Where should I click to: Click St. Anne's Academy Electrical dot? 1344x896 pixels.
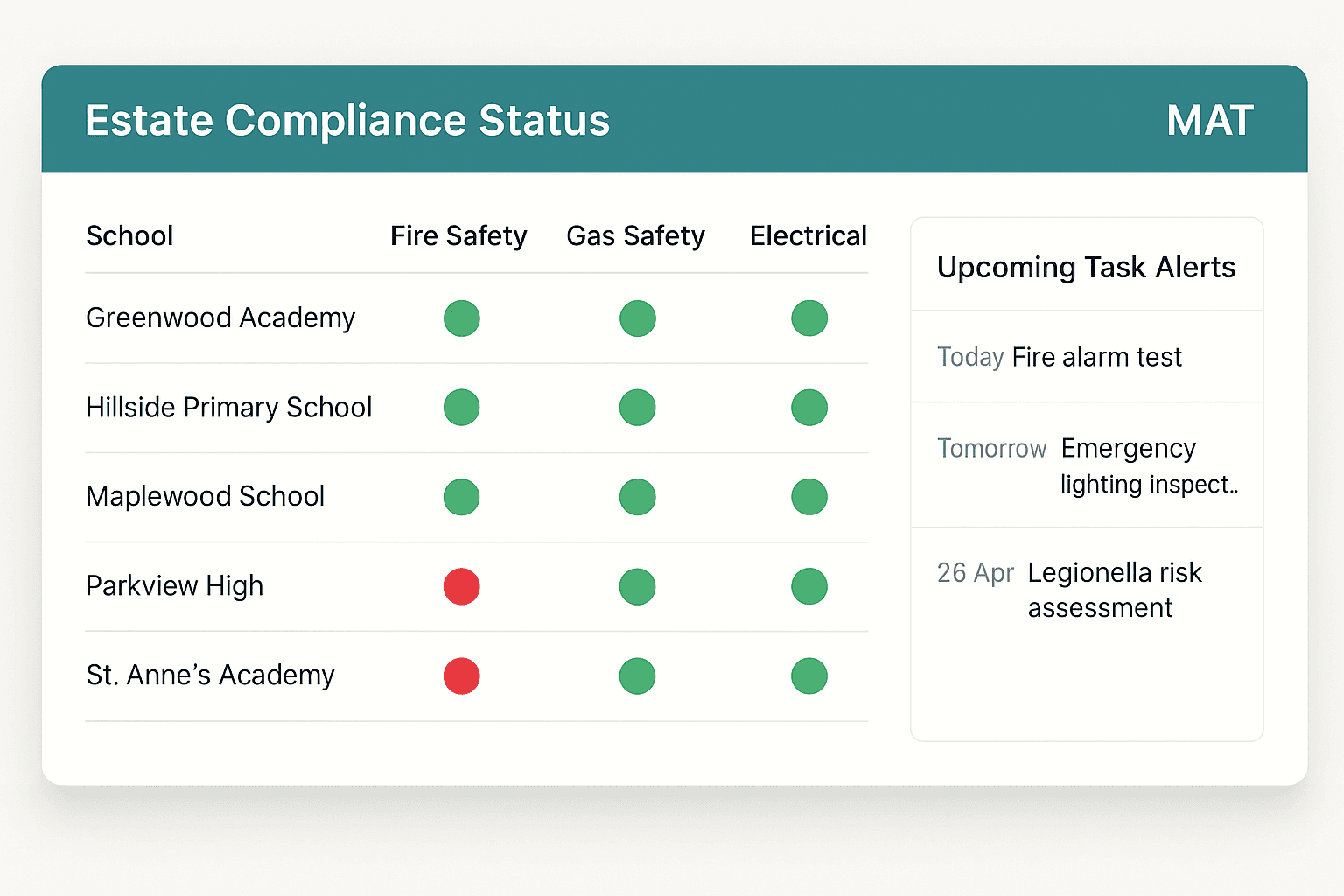click(809, 675)
